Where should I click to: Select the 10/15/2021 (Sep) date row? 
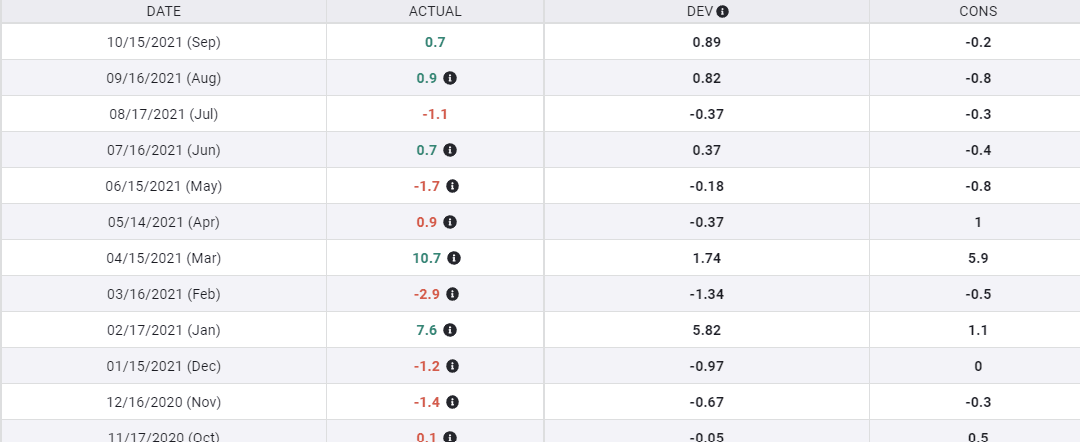pyautogui.click(x=164, y=42)
